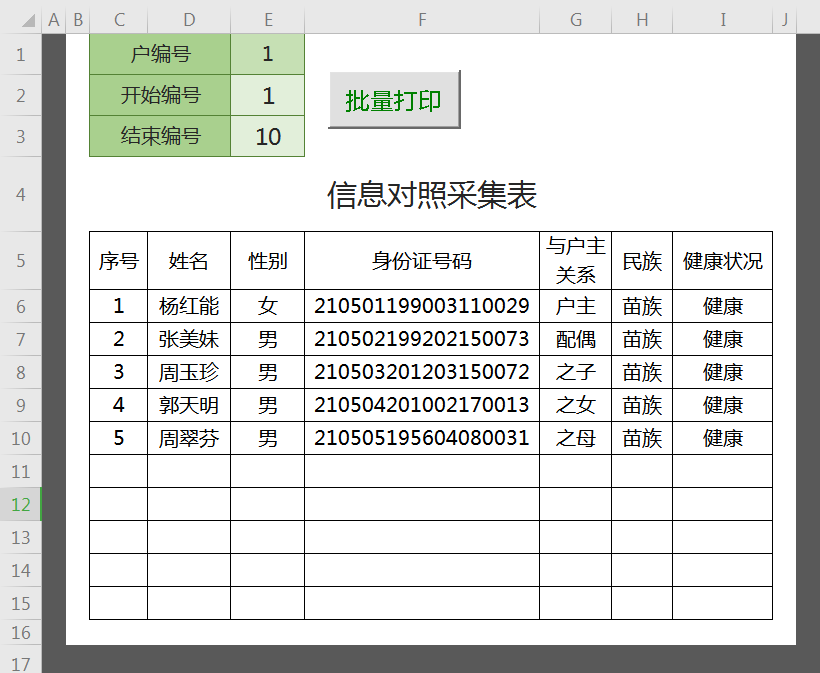Click the 结束编号 label cell
The image size is (820, 673).
[x=160, y=136]
